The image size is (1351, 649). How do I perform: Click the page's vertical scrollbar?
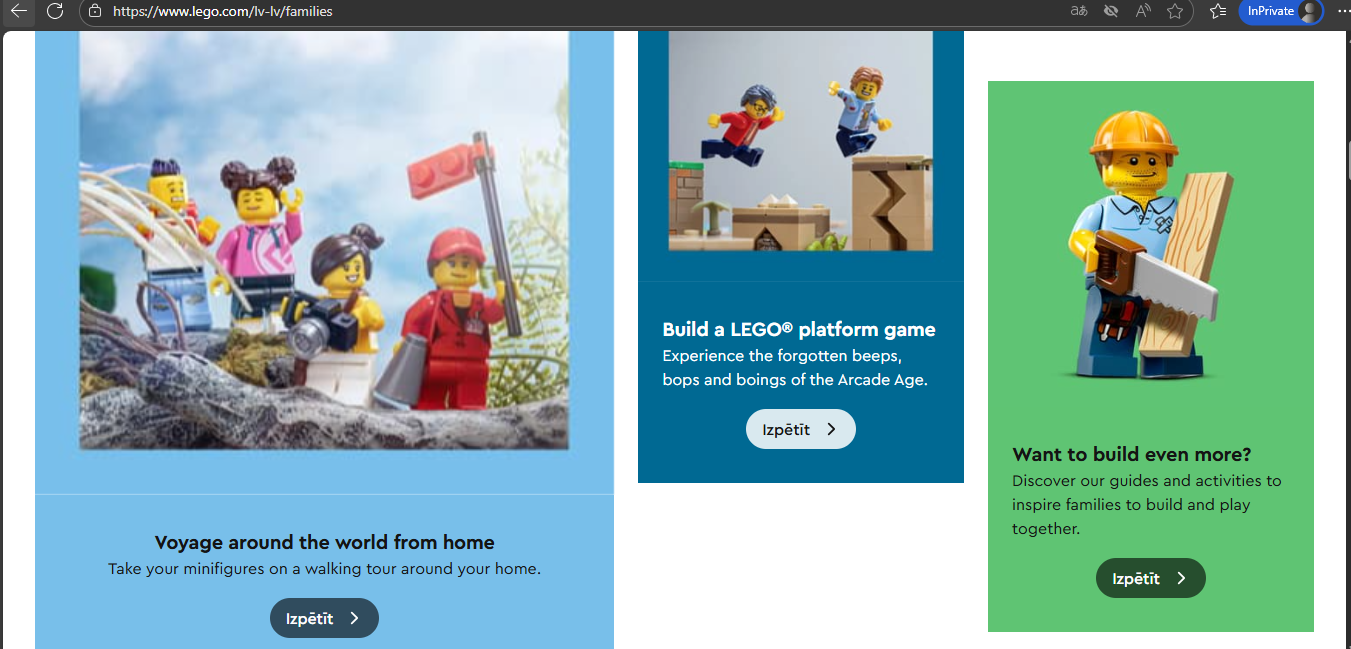coord(1347,340)
